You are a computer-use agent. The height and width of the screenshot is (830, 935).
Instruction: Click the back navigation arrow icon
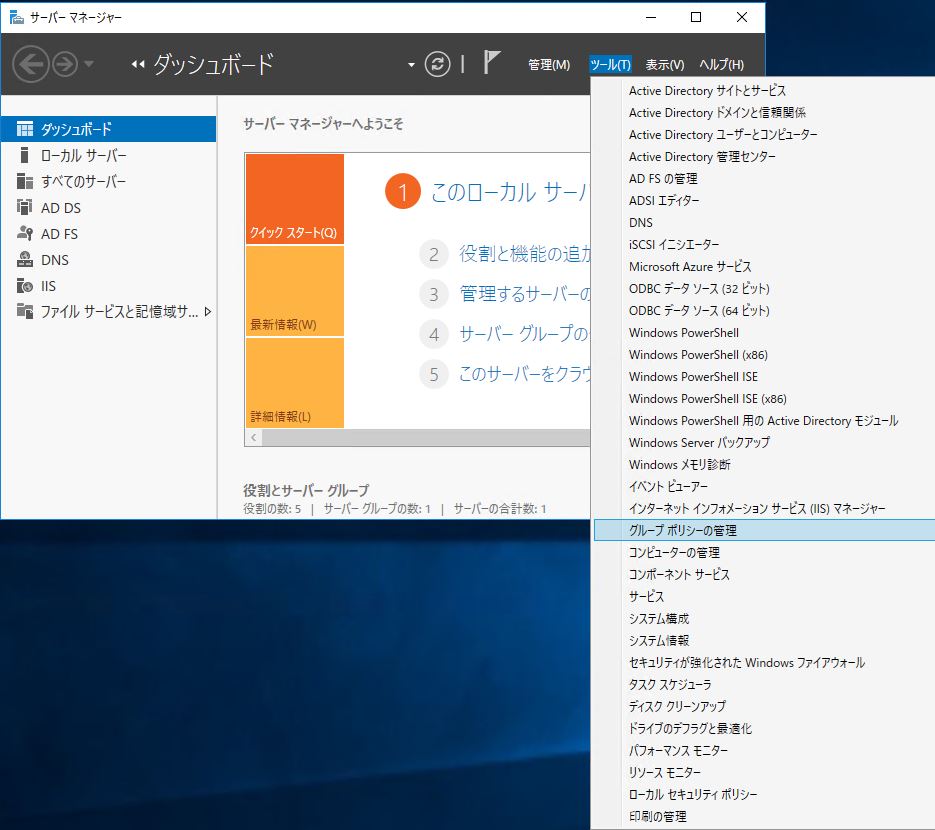click(x=31, y=65)
